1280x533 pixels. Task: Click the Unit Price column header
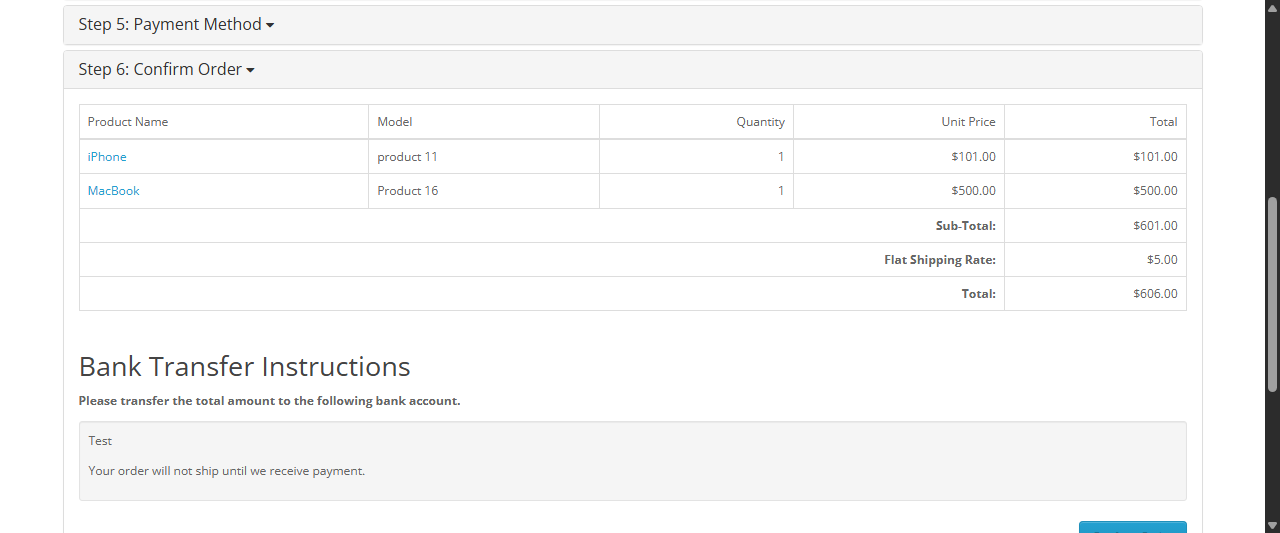point(967,122)
